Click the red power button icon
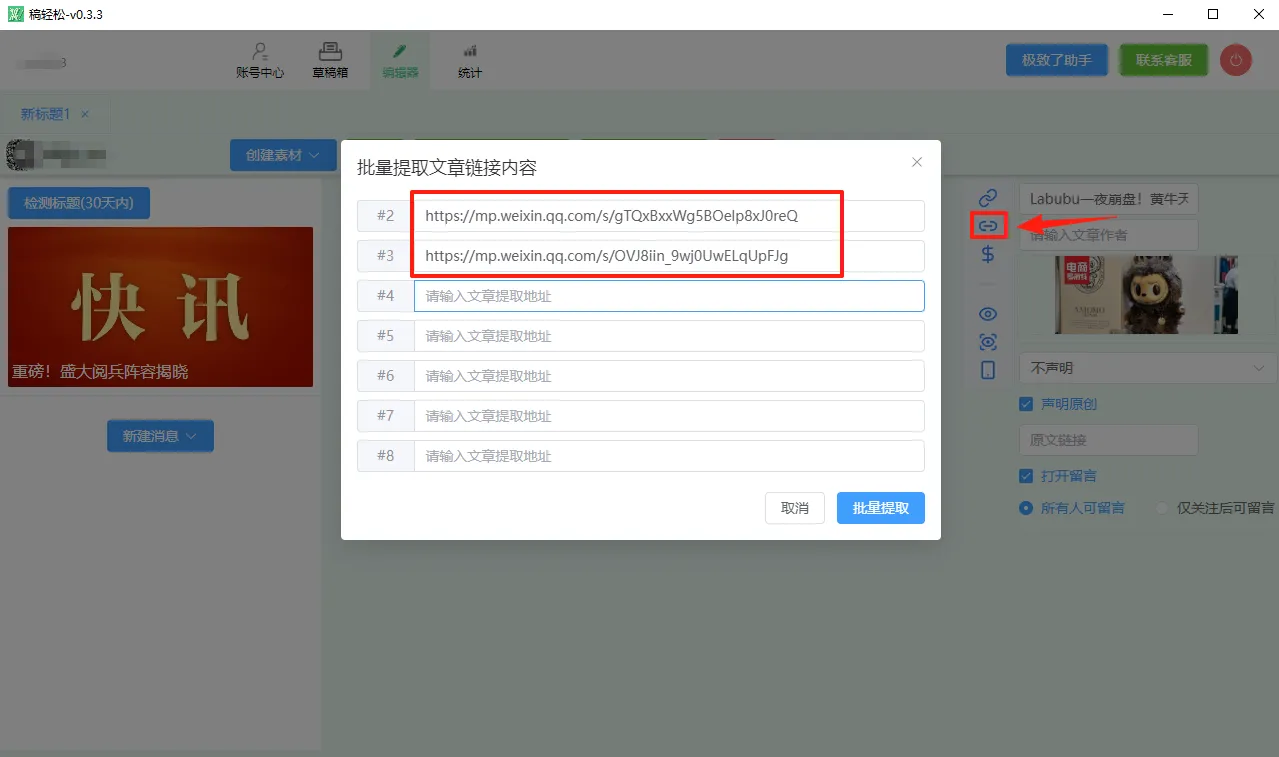Image resolution: width=1279 pixels, height=757 pixels. coord(1235,60)
